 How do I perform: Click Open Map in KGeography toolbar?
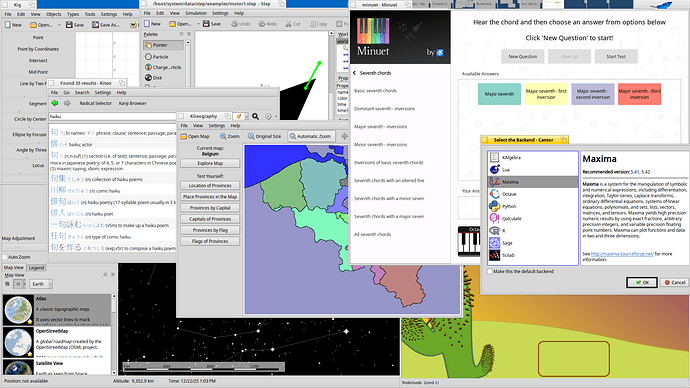(x=195, y=136)
